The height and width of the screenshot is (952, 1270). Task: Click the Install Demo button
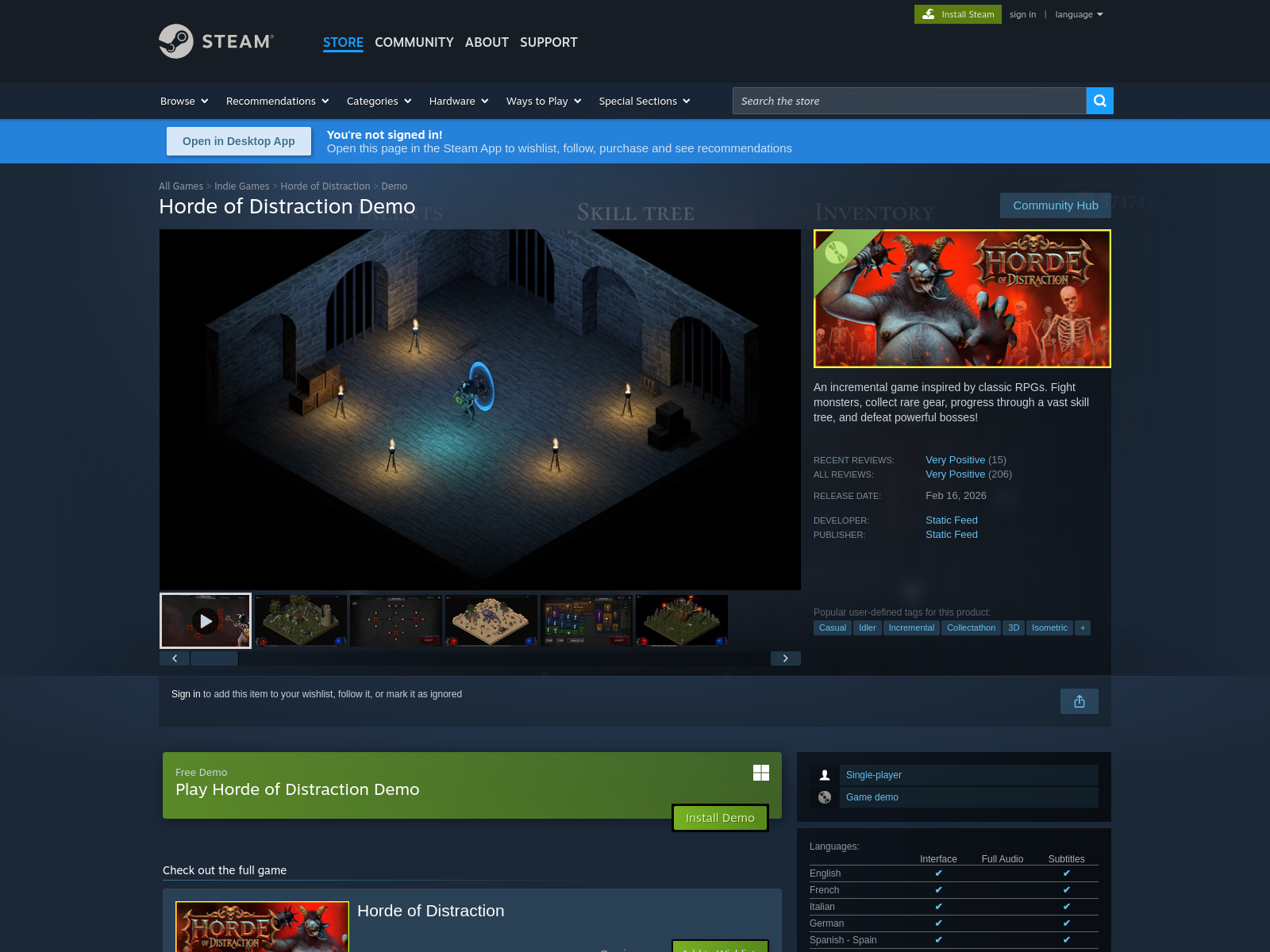point(720,818)
